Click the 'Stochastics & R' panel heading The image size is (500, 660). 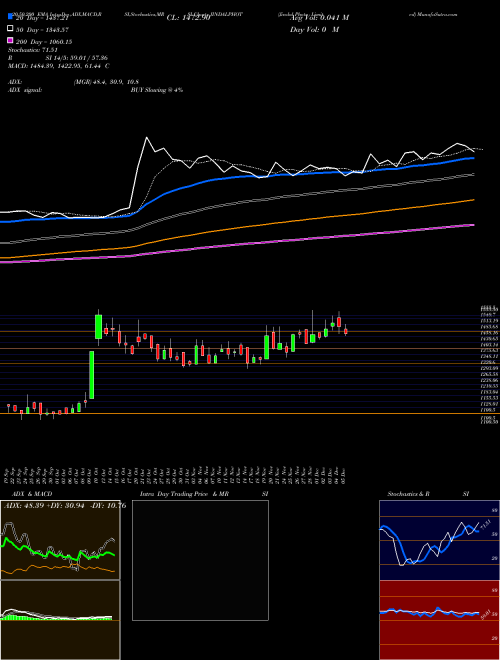(x=408, y=494)
